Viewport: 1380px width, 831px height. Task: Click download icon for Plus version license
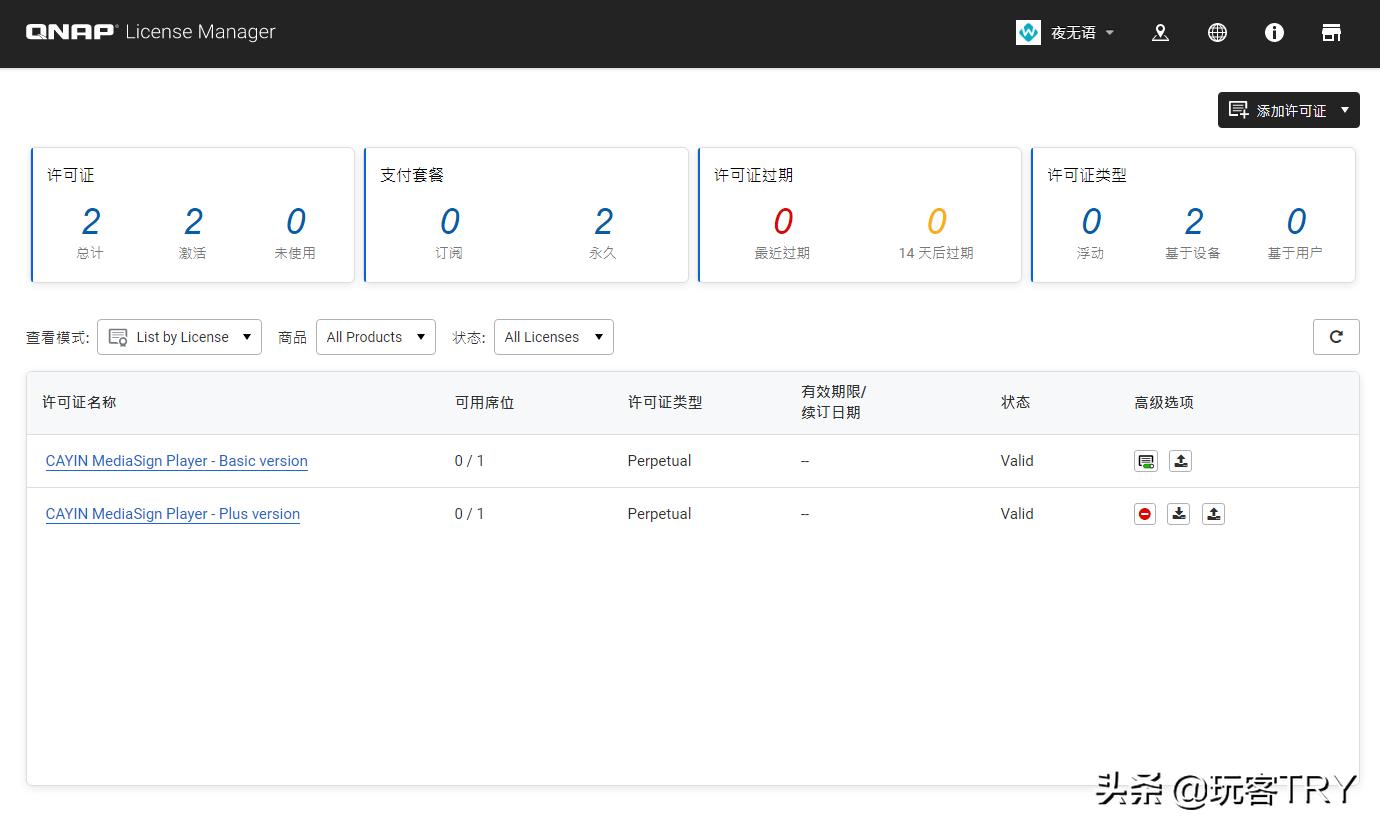pyautogui.click(x=1179, y=514)
